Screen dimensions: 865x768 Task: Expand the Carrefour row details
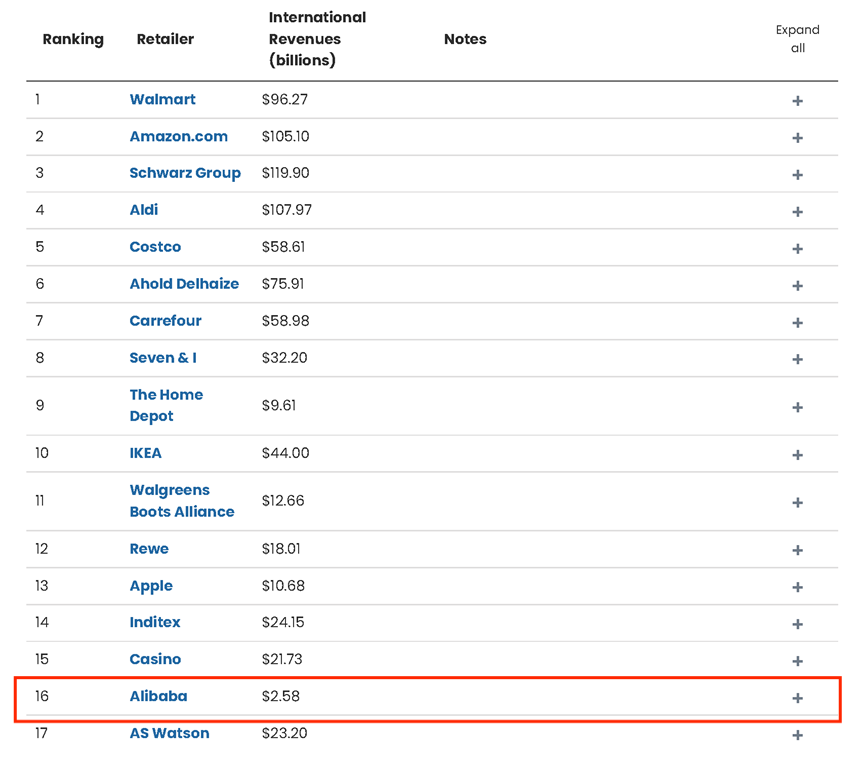(797, 323)
